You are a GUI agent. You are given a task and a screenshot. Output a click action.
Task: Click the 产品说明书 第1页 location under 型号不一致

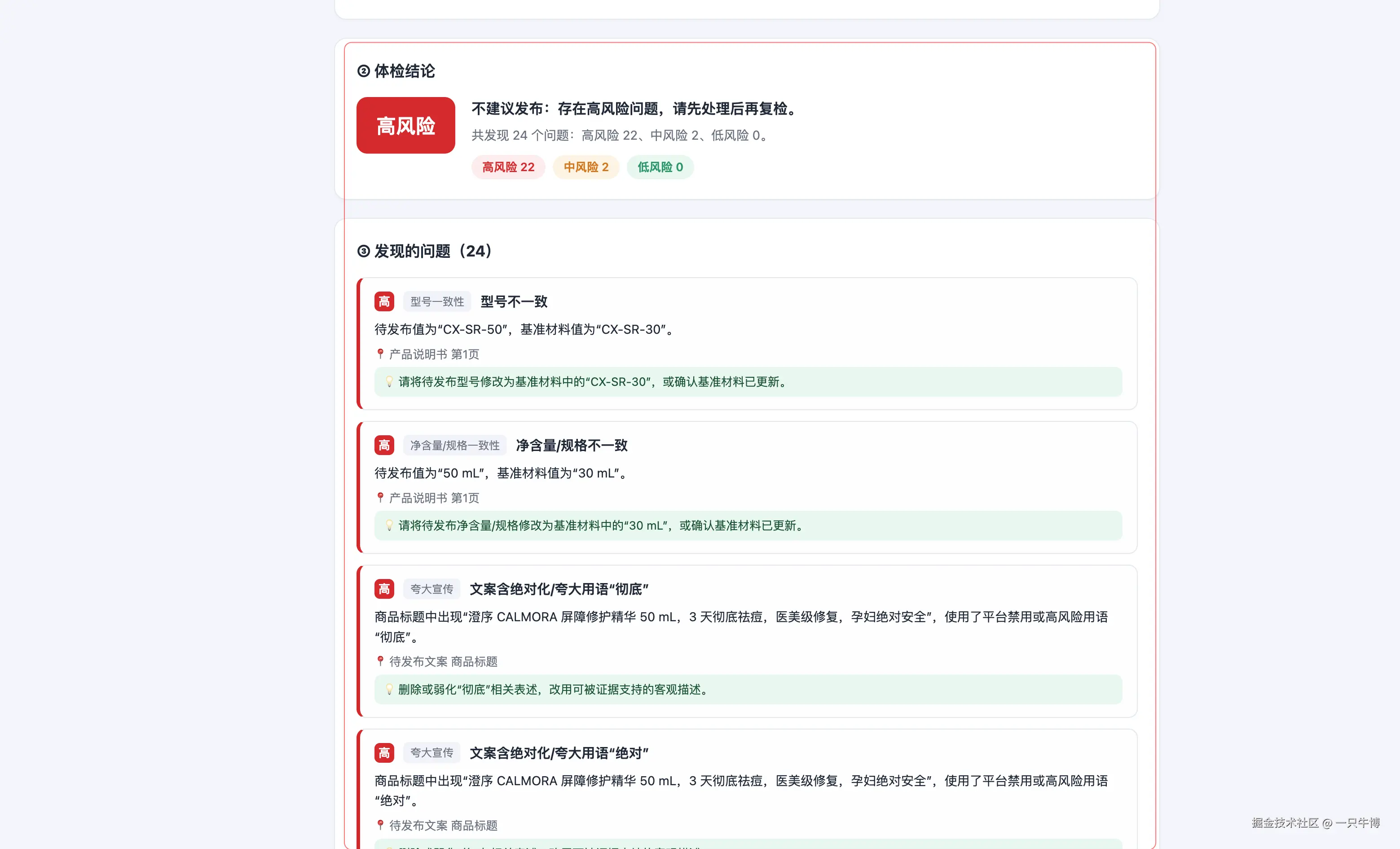pyautogui.click(x=434, y=354)
